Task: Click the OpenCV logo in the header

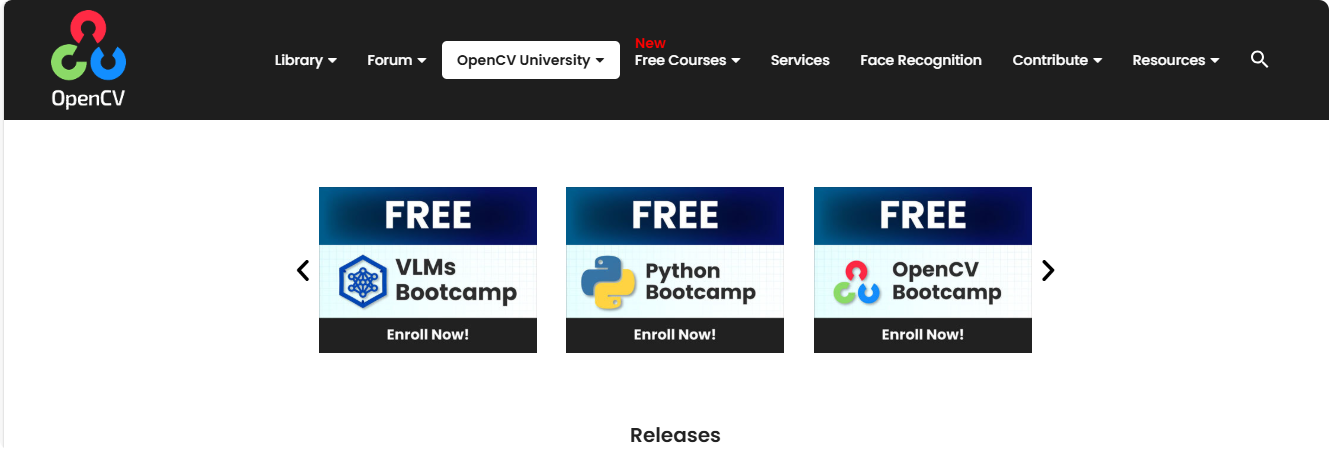Action: tap(89, 60)
